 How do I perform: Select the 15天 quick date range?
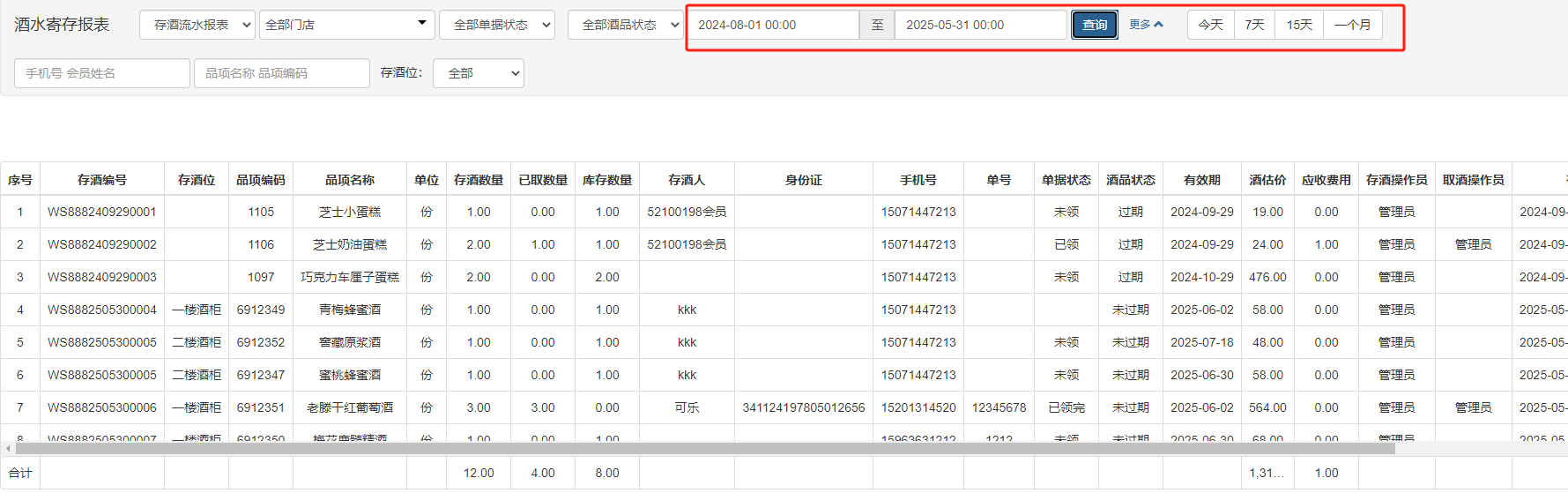click(1299, 25)
